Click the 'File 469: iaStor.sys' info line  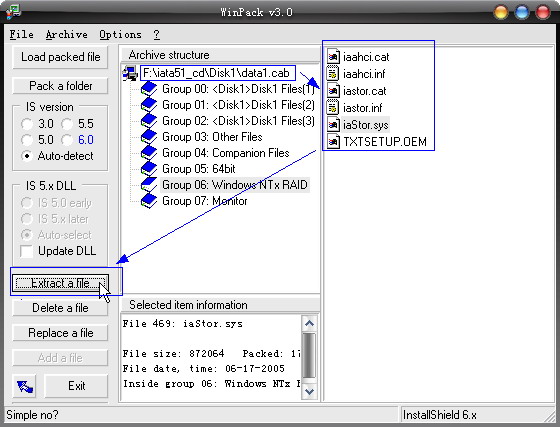[x=182, y=324]
